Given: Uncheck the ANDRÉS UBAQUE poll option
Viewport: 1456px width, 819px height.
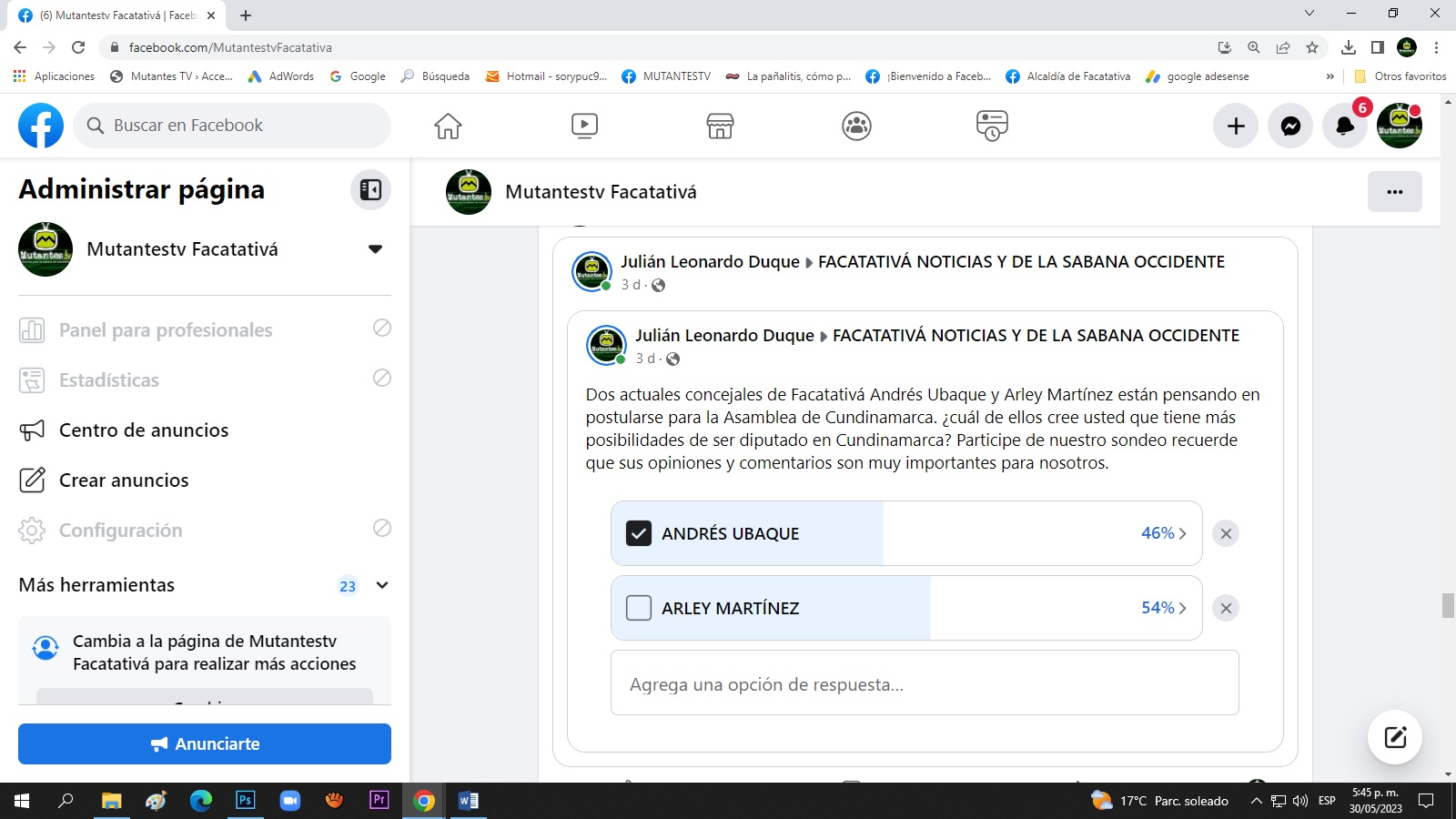Looking at the screenshot, I should pyautogui.click(x=639, y=533).
